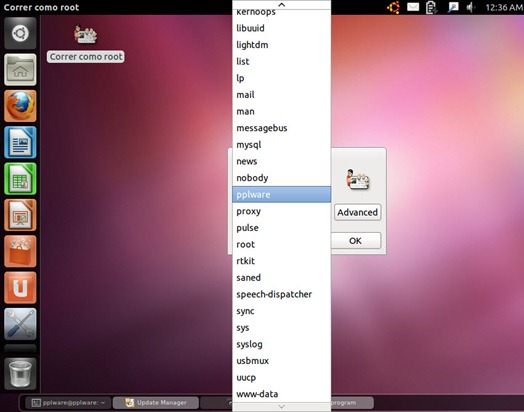
Task: Select nobody user
Action: click(282, 178)
